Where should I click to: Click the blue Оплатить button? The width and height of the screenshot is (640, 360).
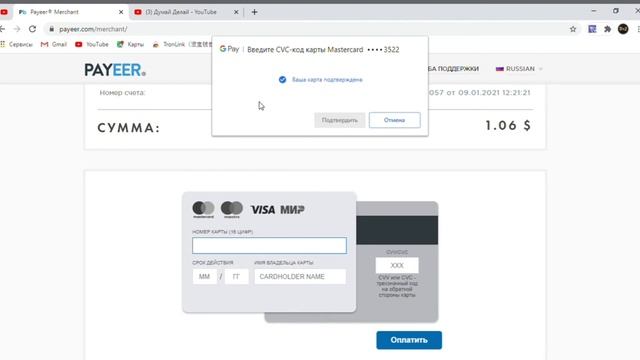pyautogui.click(x=409, y=340)
